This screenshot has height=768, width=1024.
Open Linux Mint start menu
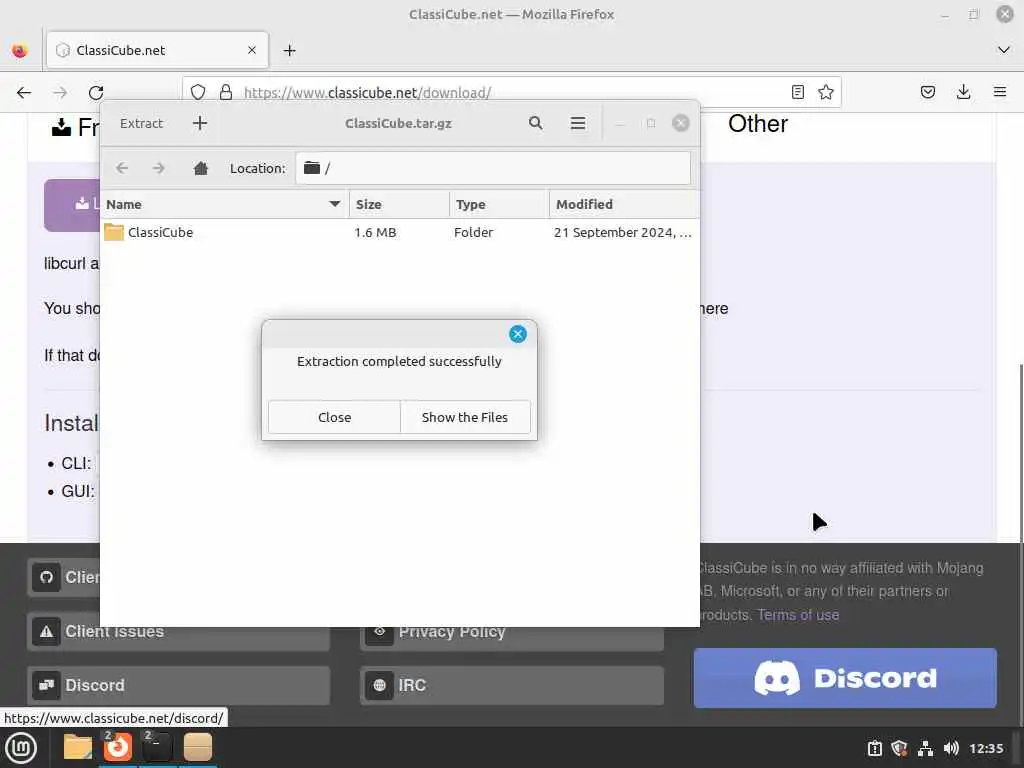(21, 748)
